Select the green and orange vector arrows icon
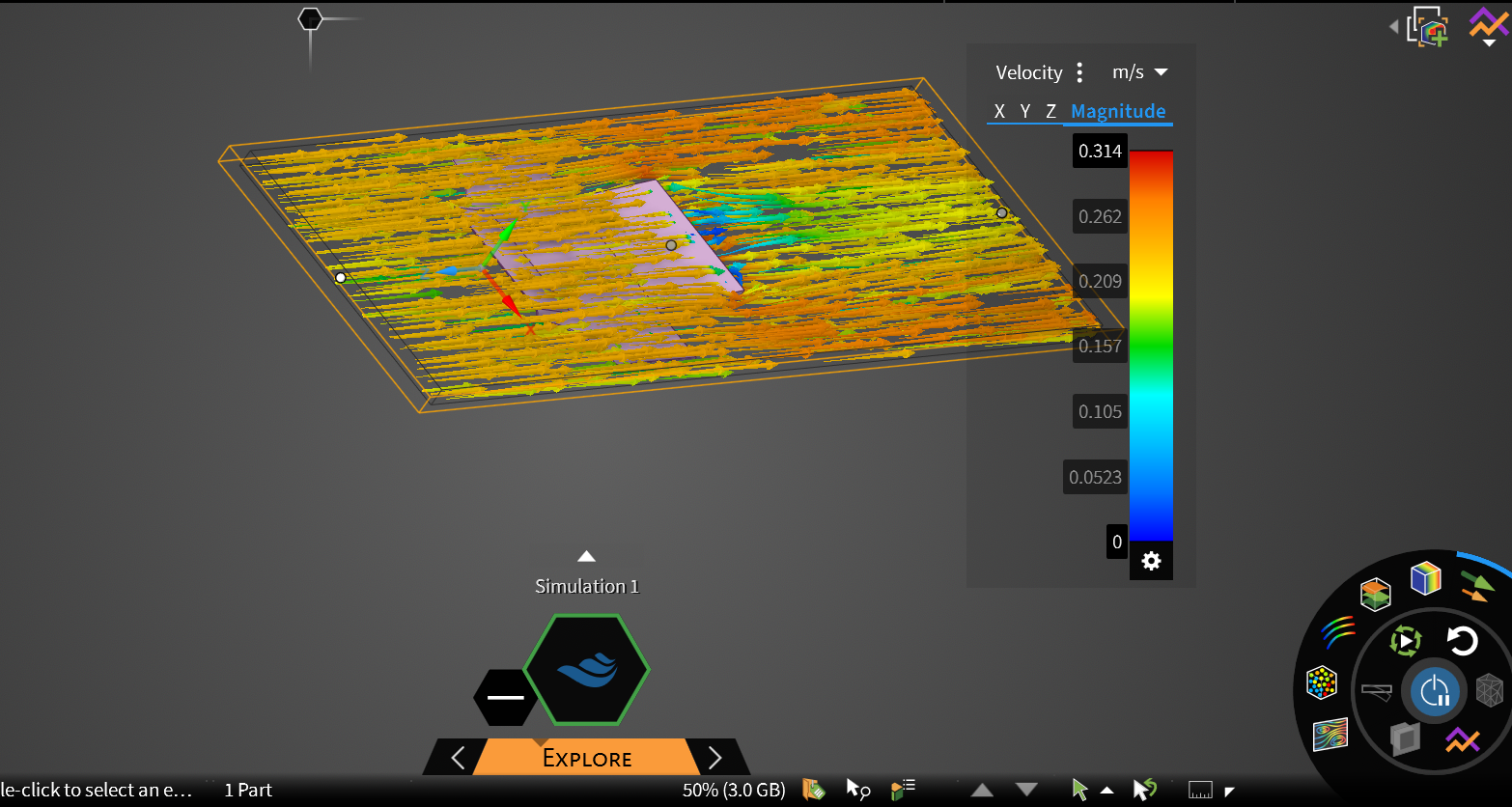 (x=1476, y=586)
